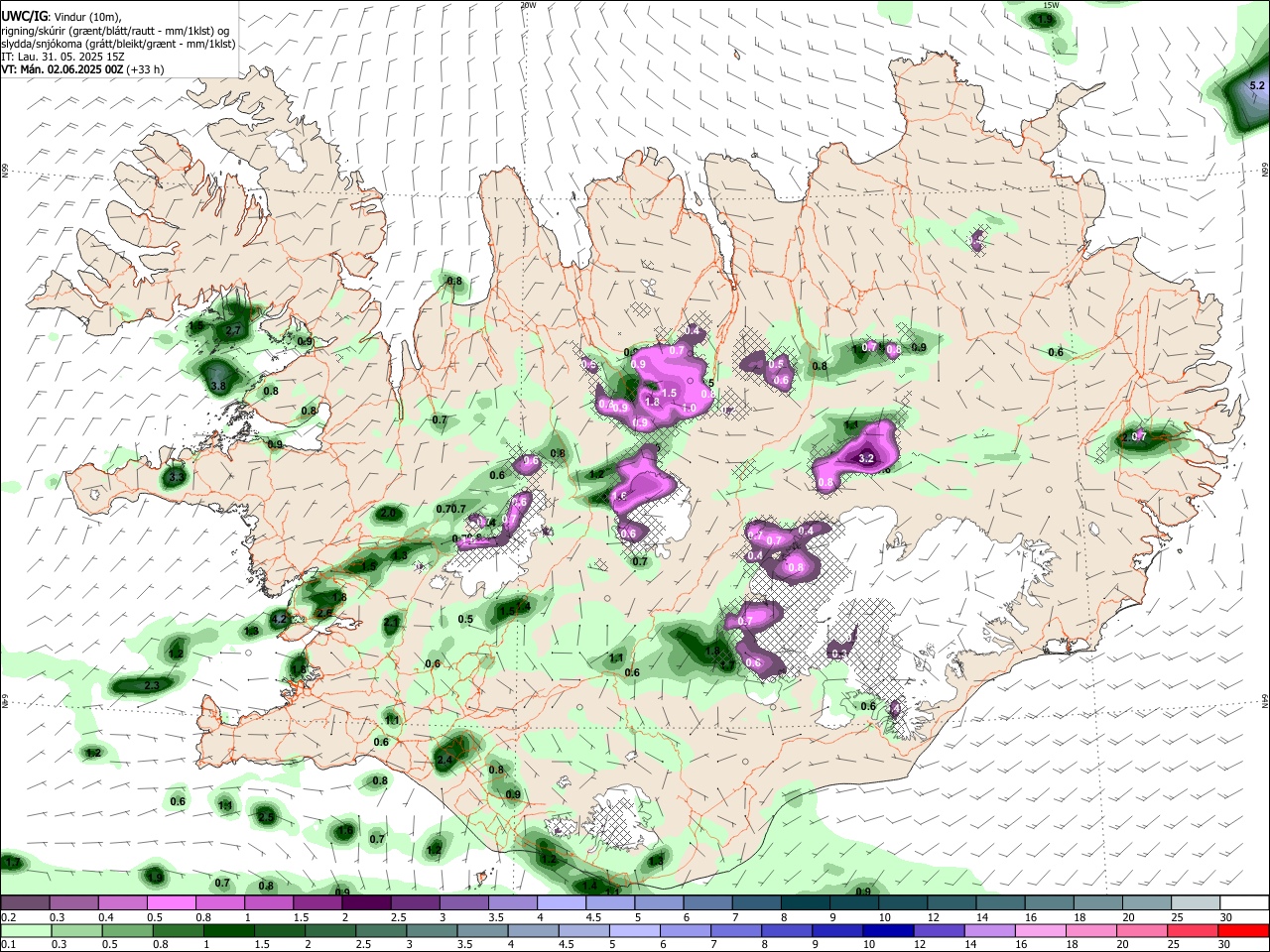Select the bright pink 0.5 swatch in snow legend row
Viewport: 1270px width, 952px height.
[172, 902]
